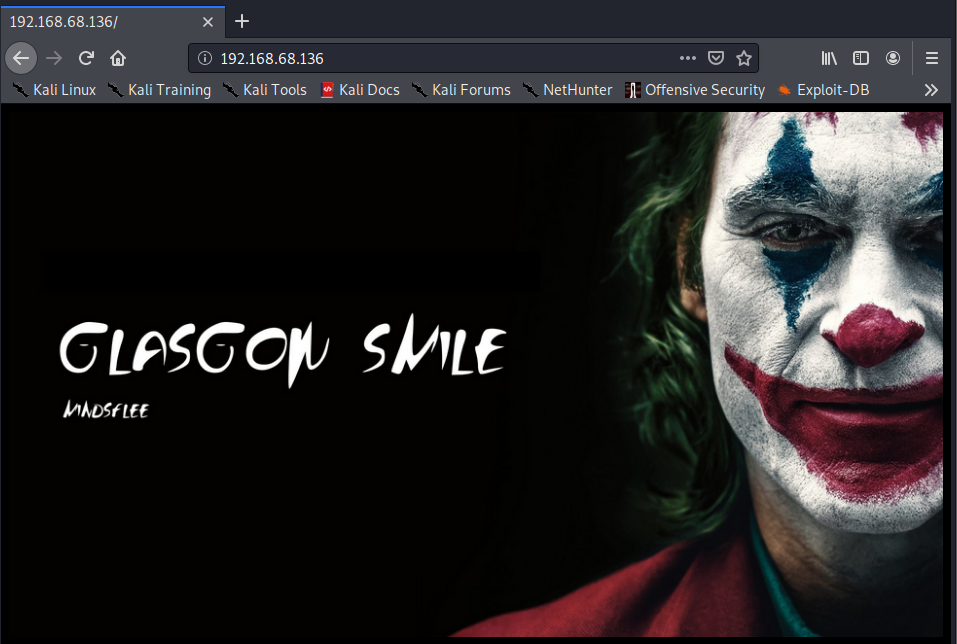This screenshot has width=957, height=644.
Task: Click the Mindsflee subtitle text
Action: [x=106, y=410]
